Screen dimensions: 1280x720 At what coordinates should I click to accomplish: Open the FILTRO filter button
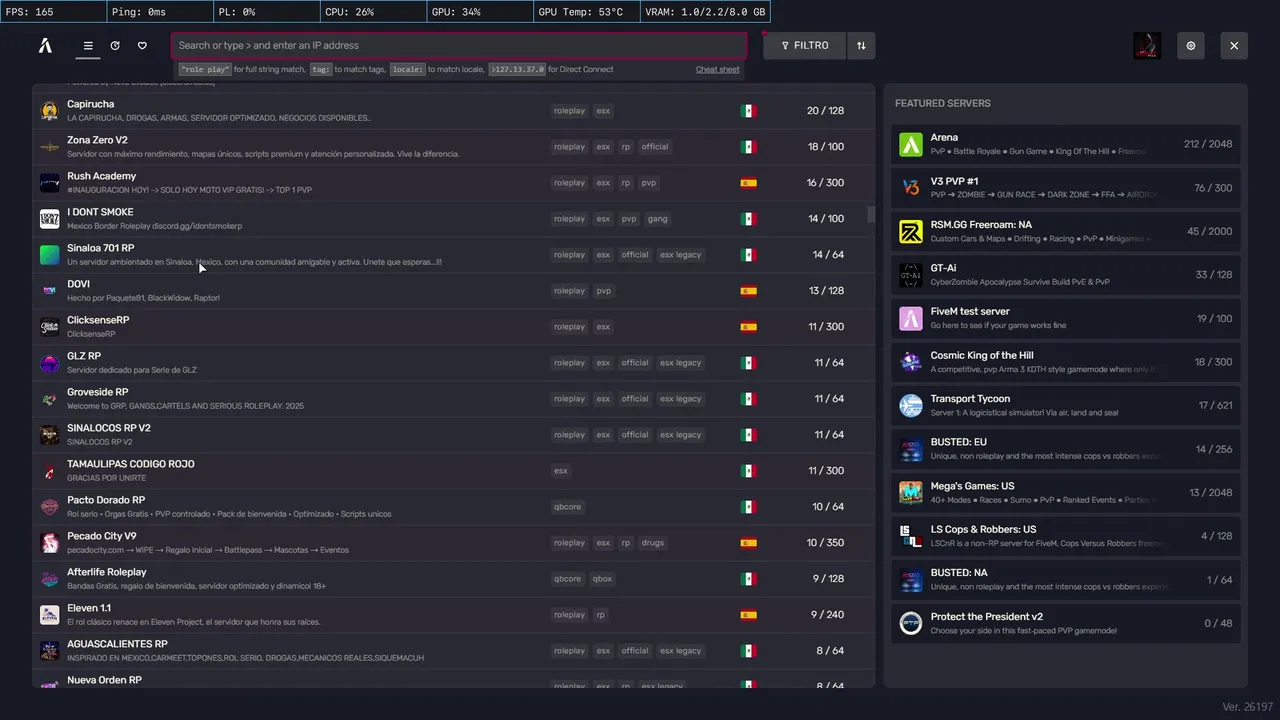click(x=805, y=46)
